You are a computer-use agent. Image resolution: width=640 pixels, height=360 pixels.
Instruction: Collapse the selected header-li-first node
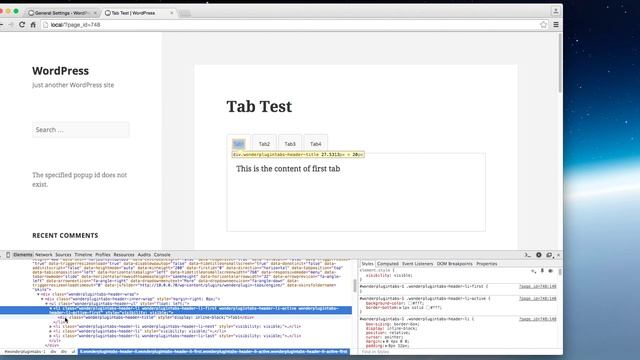pos(51,309)
